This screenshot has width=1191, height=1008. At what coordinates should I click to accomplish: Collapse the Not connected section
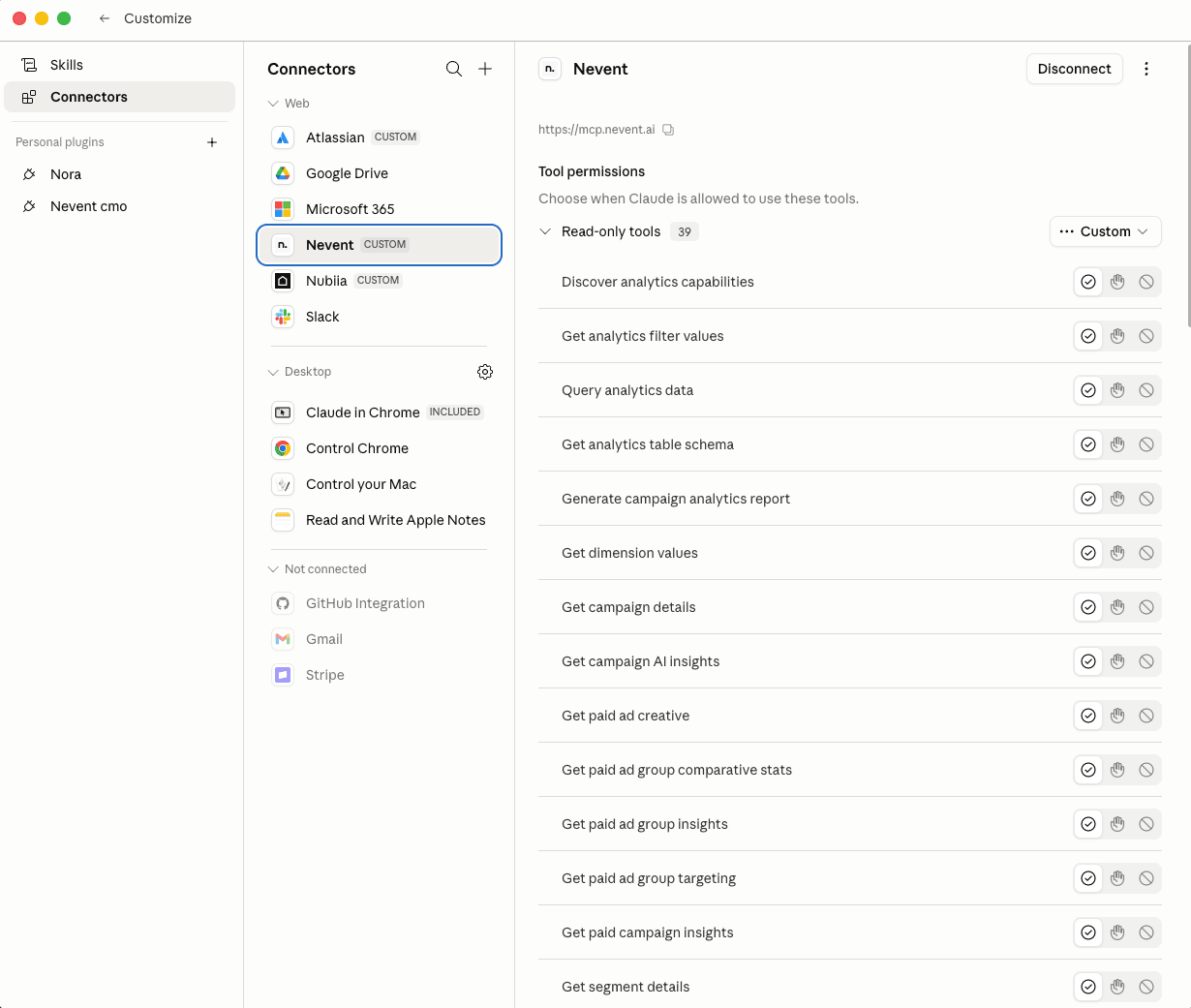pos(273,569)
